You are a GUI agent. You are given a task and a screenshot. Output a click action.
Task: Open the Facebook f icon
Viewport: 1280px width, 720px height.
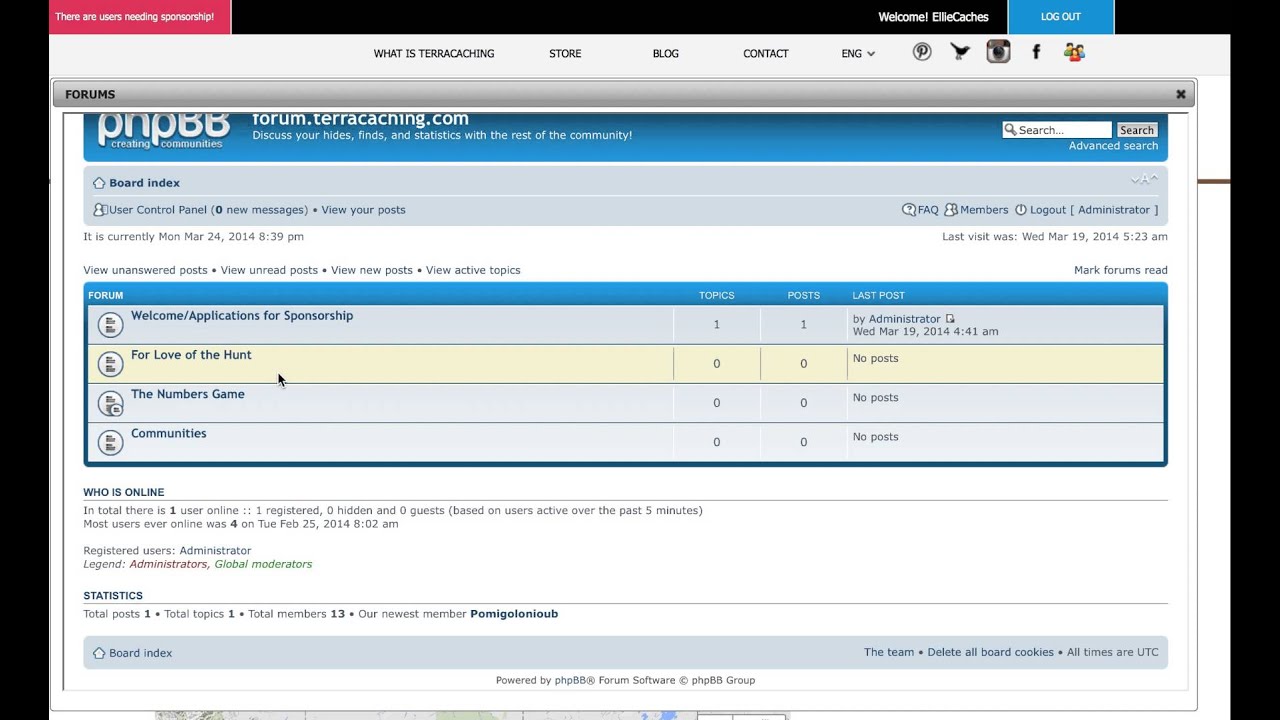pyautogui.click(x=1036, y=52)
